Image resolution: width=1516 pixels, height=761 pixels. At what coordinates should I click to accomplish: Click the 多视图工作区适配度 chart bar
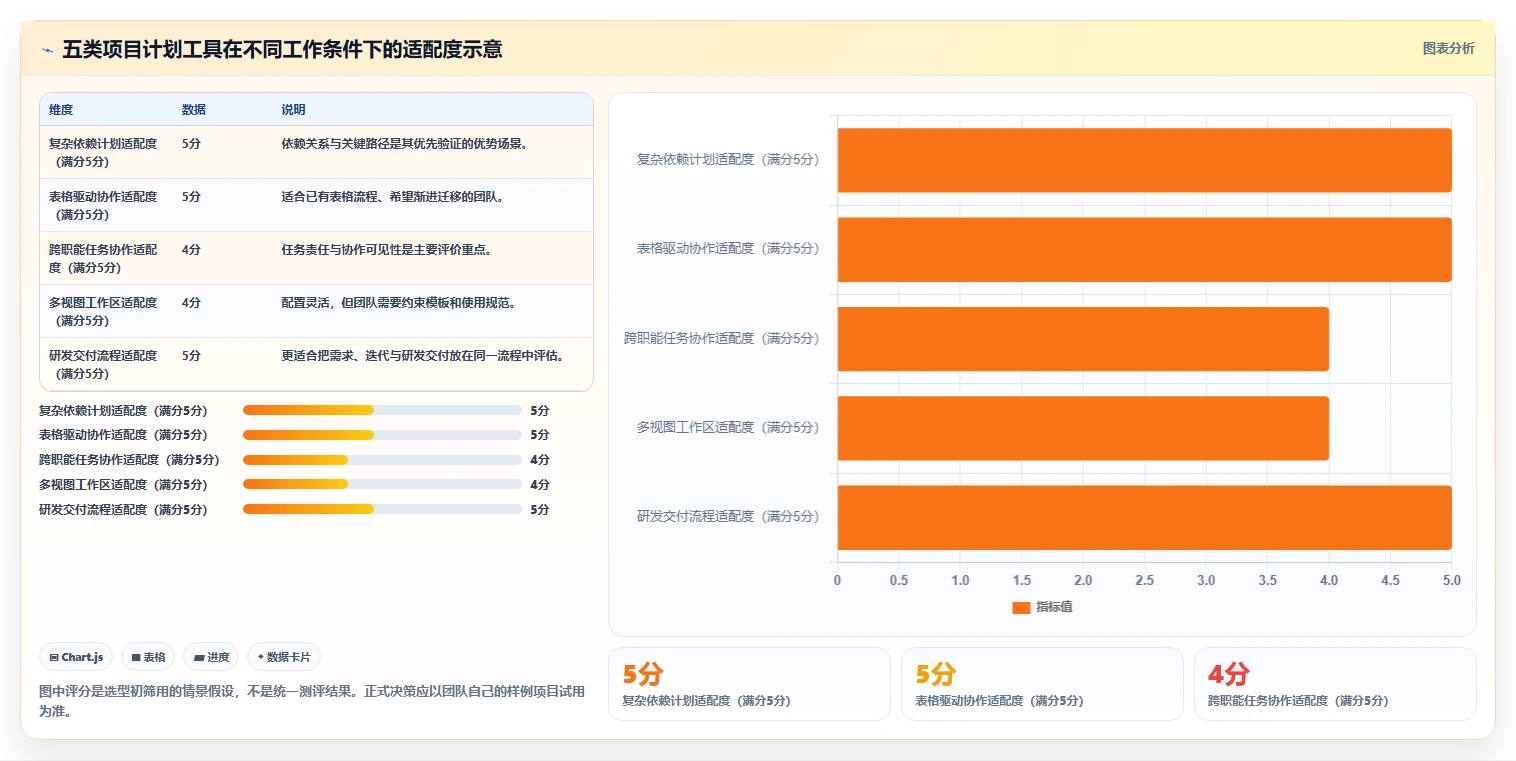(1083, 428)
